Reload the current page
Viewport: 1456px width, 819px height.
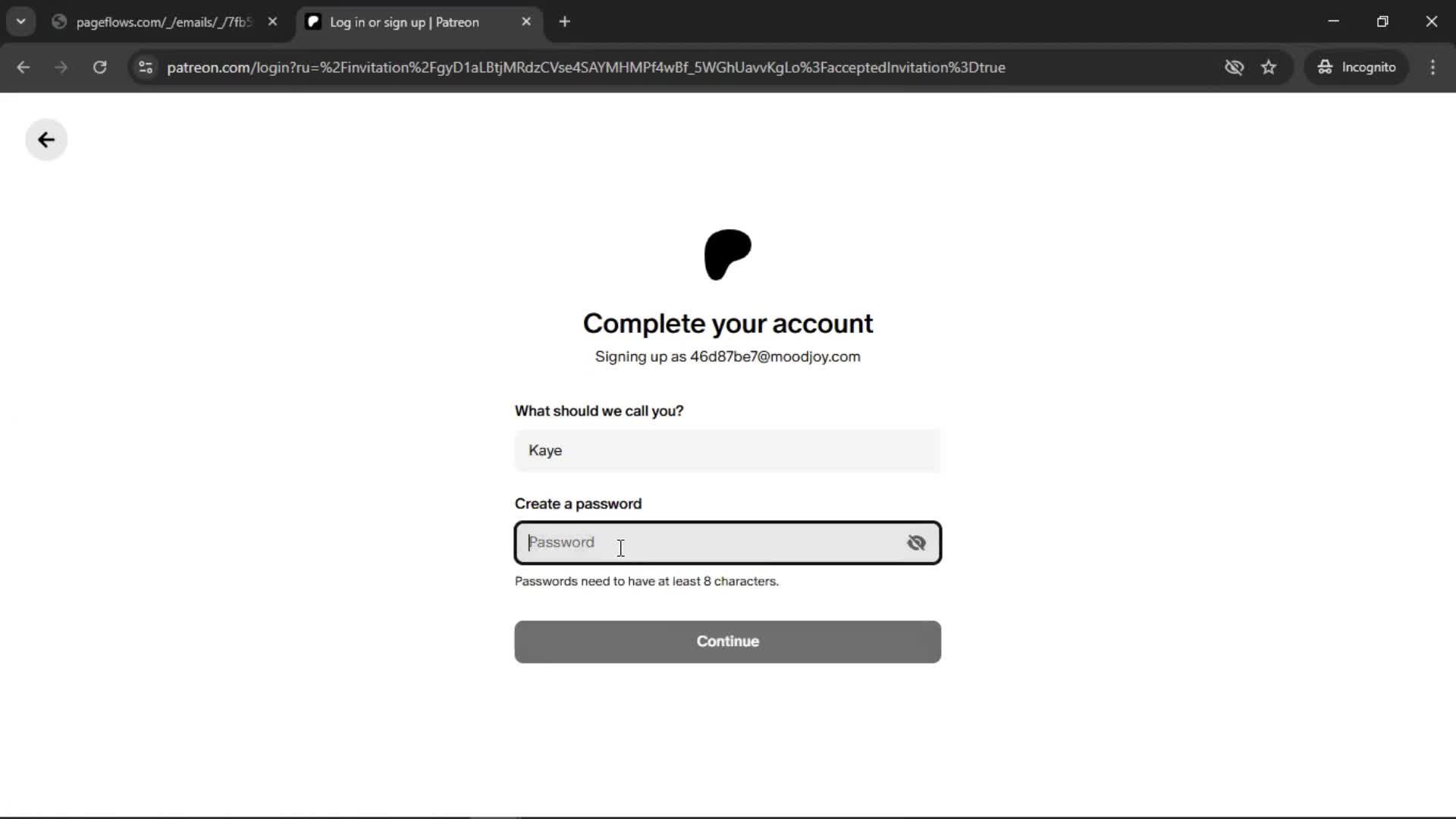coord(99,67)
